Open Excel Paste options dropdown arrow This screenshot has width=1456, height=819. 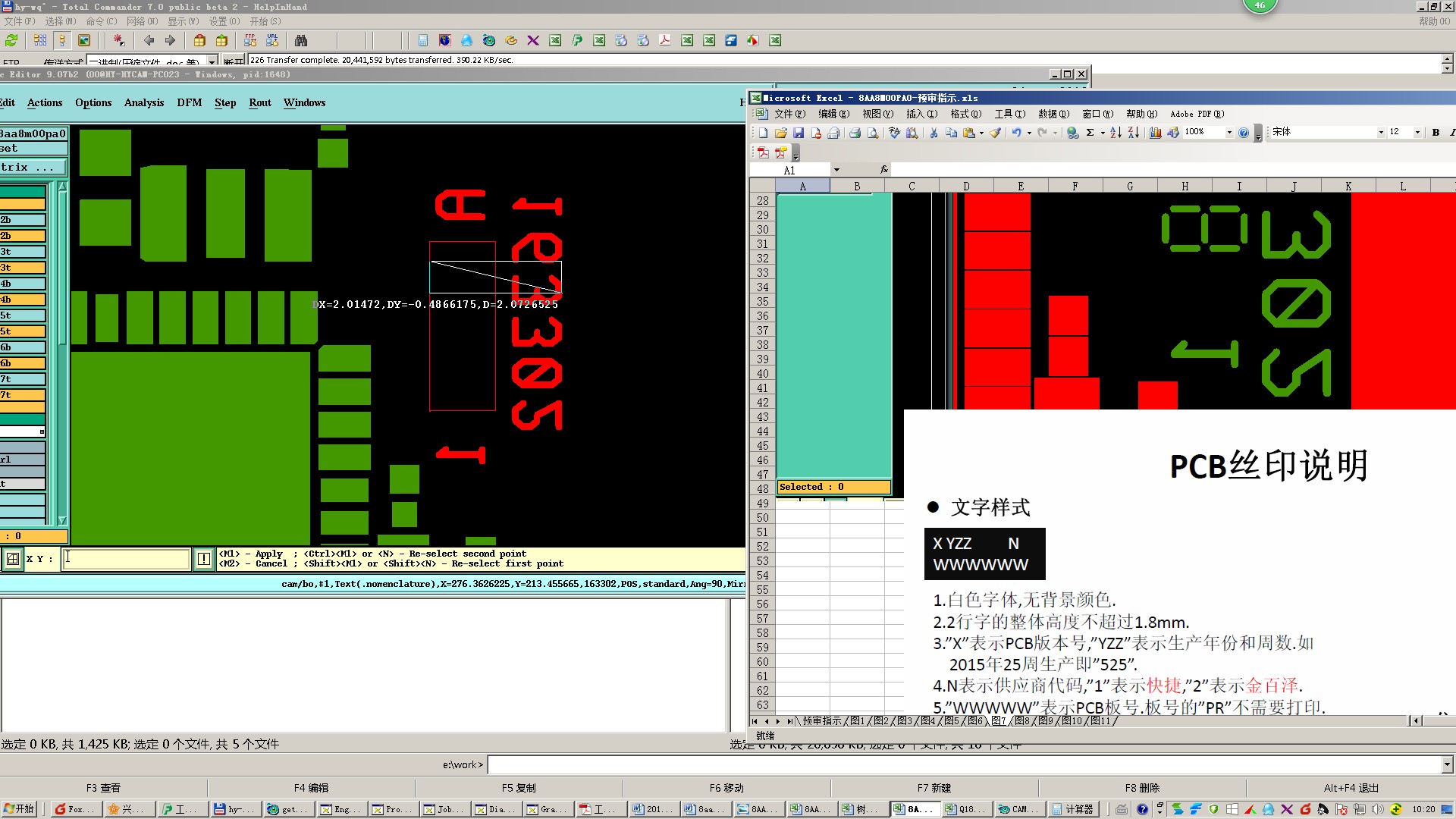point(981,133)
